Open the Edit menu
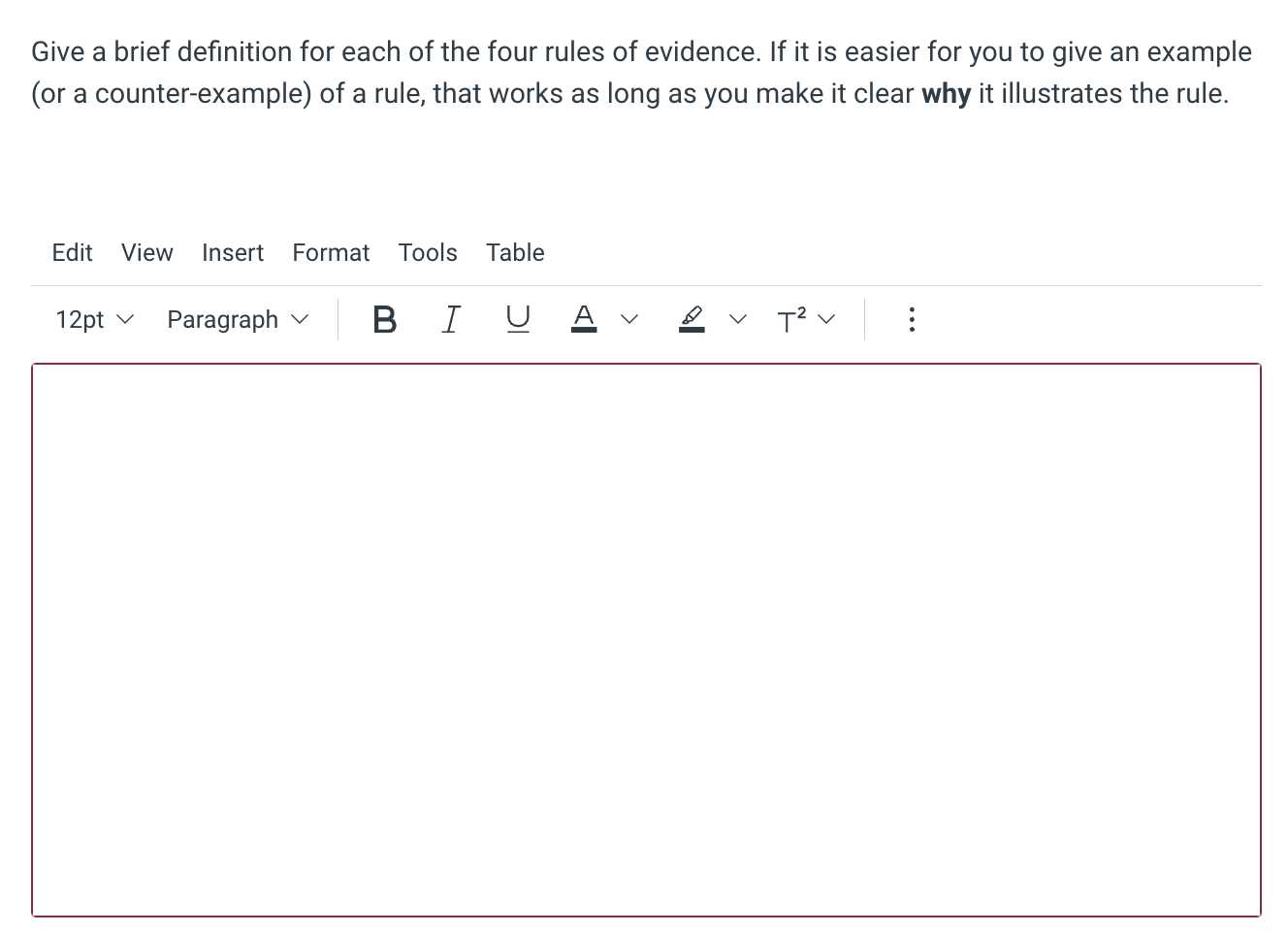This screenshot has height=933, width=1288. click(72, 252)
